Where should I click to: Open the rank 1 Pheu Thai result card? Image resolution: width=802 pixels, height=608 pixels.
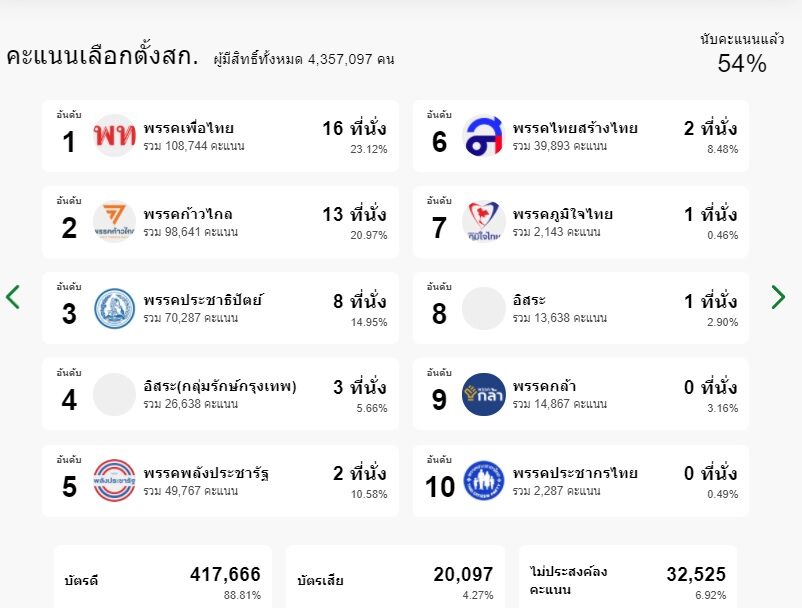click(x=220, y=136)
